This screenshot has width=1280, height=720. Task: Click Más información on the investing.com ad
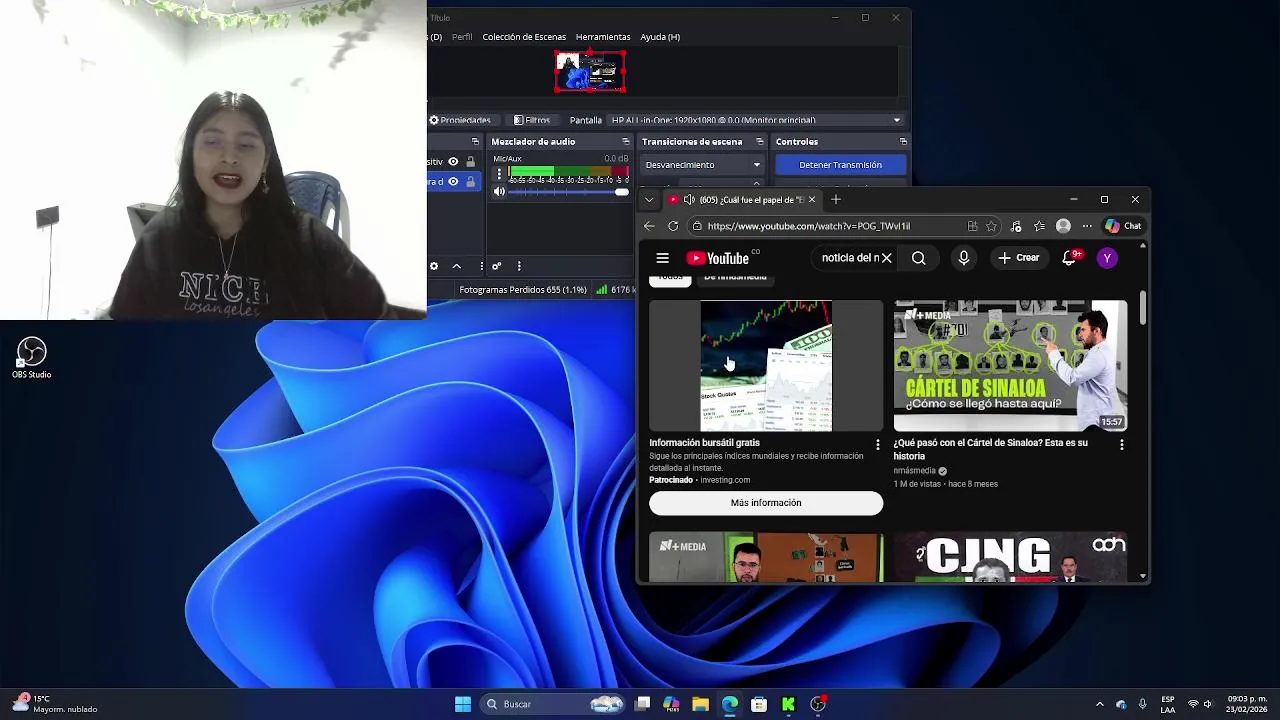tap(766, 503)
